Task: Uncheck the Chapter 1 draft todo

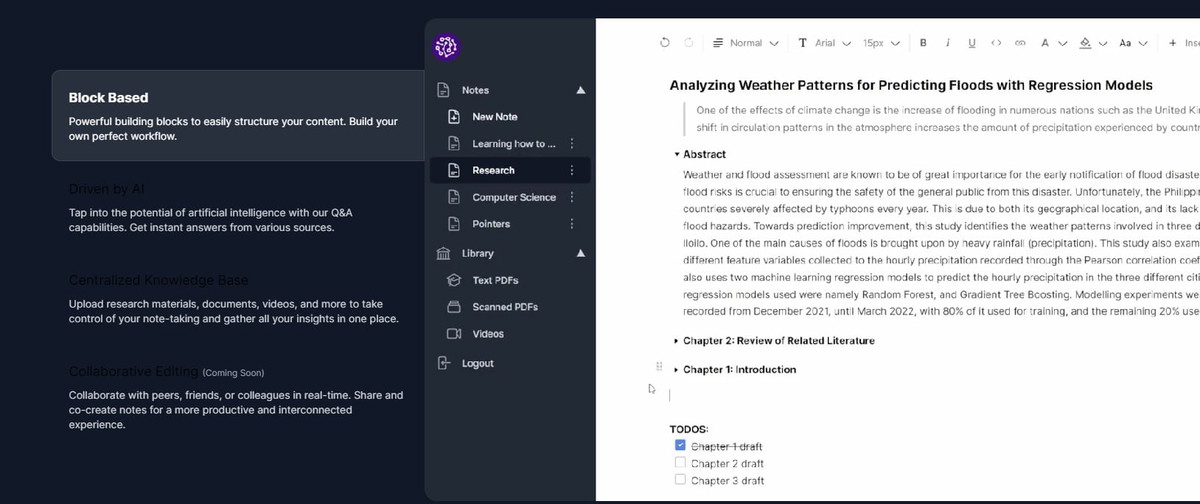Action: tap(681, 446)
